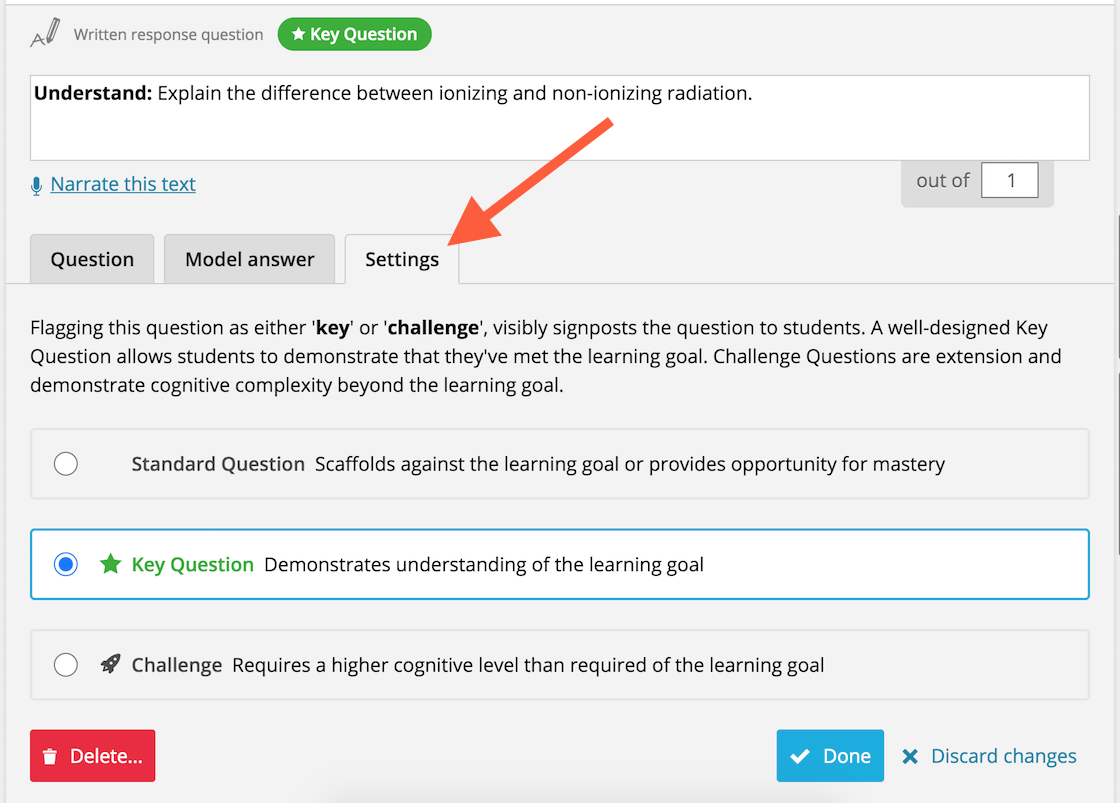
Task: Click the rocket icon for Challenge
Action: pyautogui.click(x=110, y=664)
